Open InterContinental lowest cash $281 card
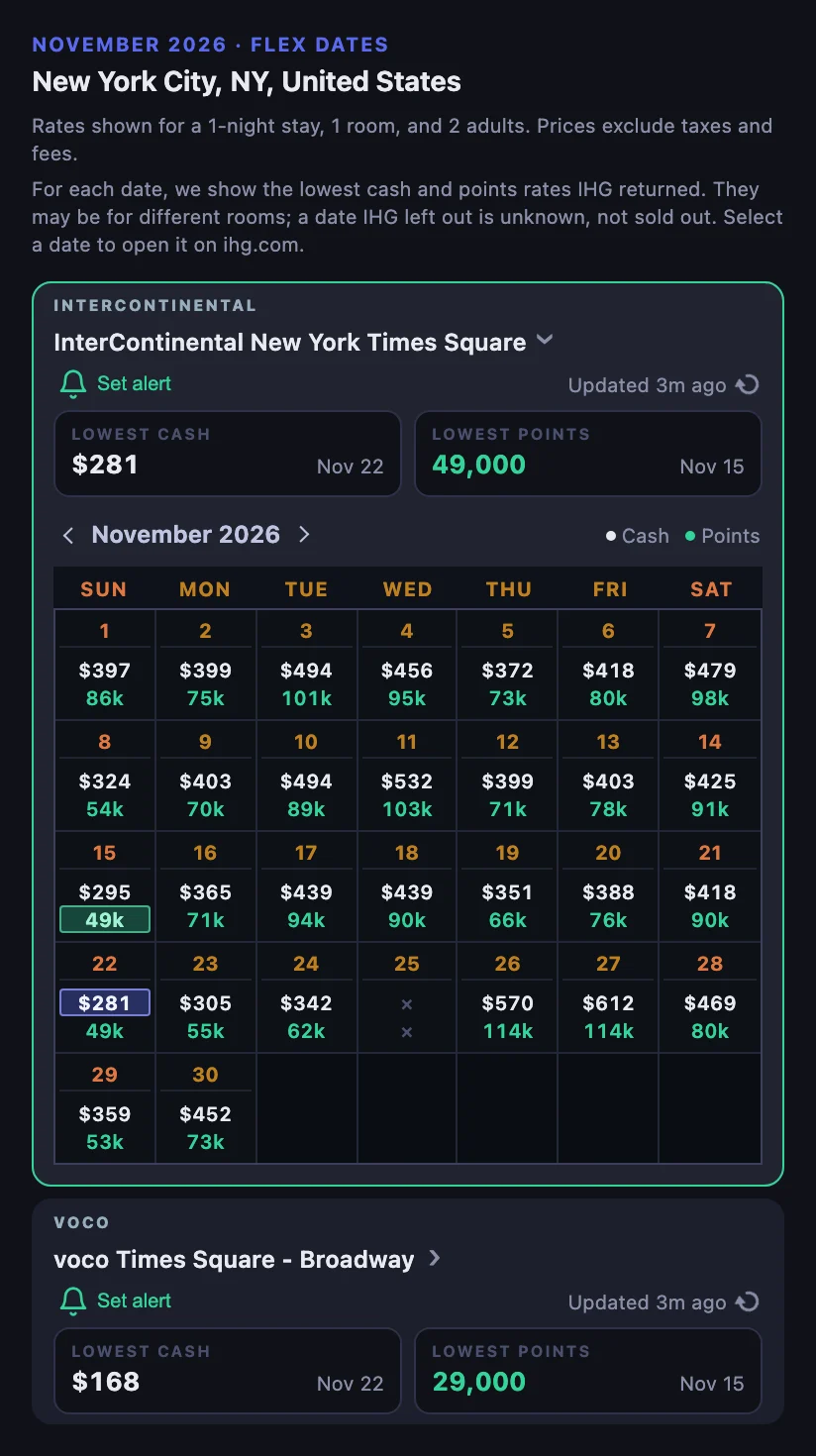Screen dimensions: 816x1456 [228, 454]
